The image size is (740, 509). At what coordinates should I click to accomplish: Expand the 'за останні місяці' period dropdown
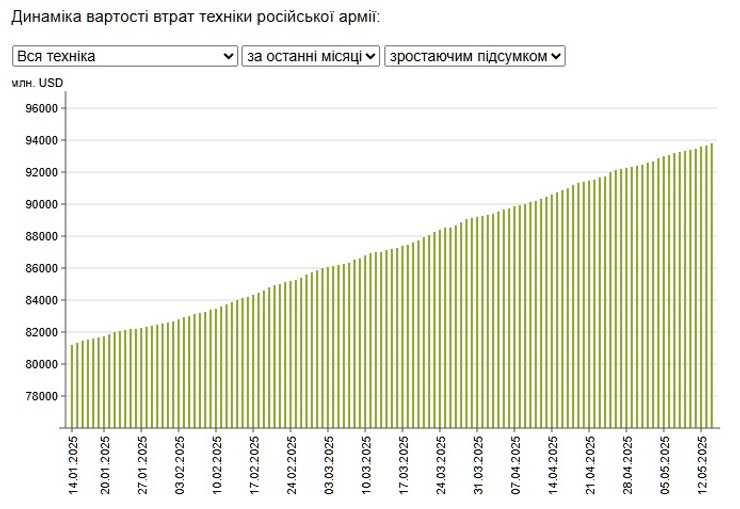pos(310,57)
